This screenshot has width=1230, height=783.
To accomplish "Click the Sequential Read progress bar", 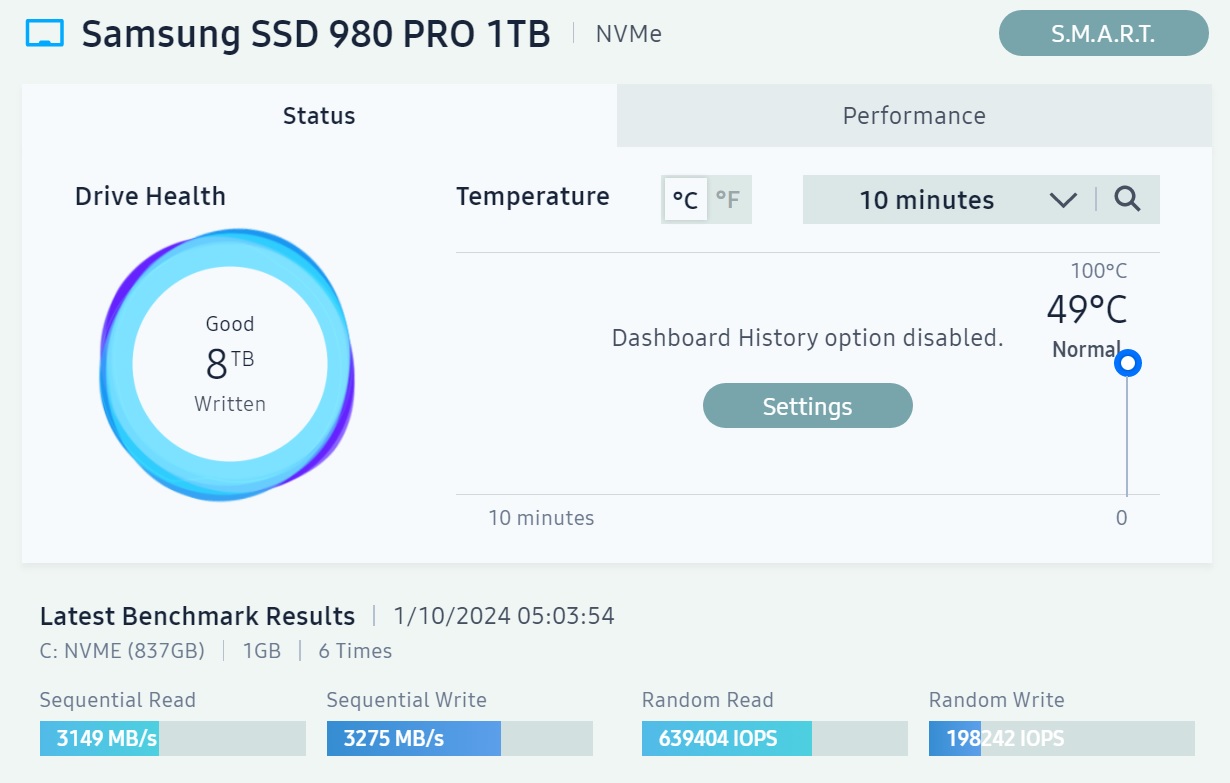I will point(172,739).
